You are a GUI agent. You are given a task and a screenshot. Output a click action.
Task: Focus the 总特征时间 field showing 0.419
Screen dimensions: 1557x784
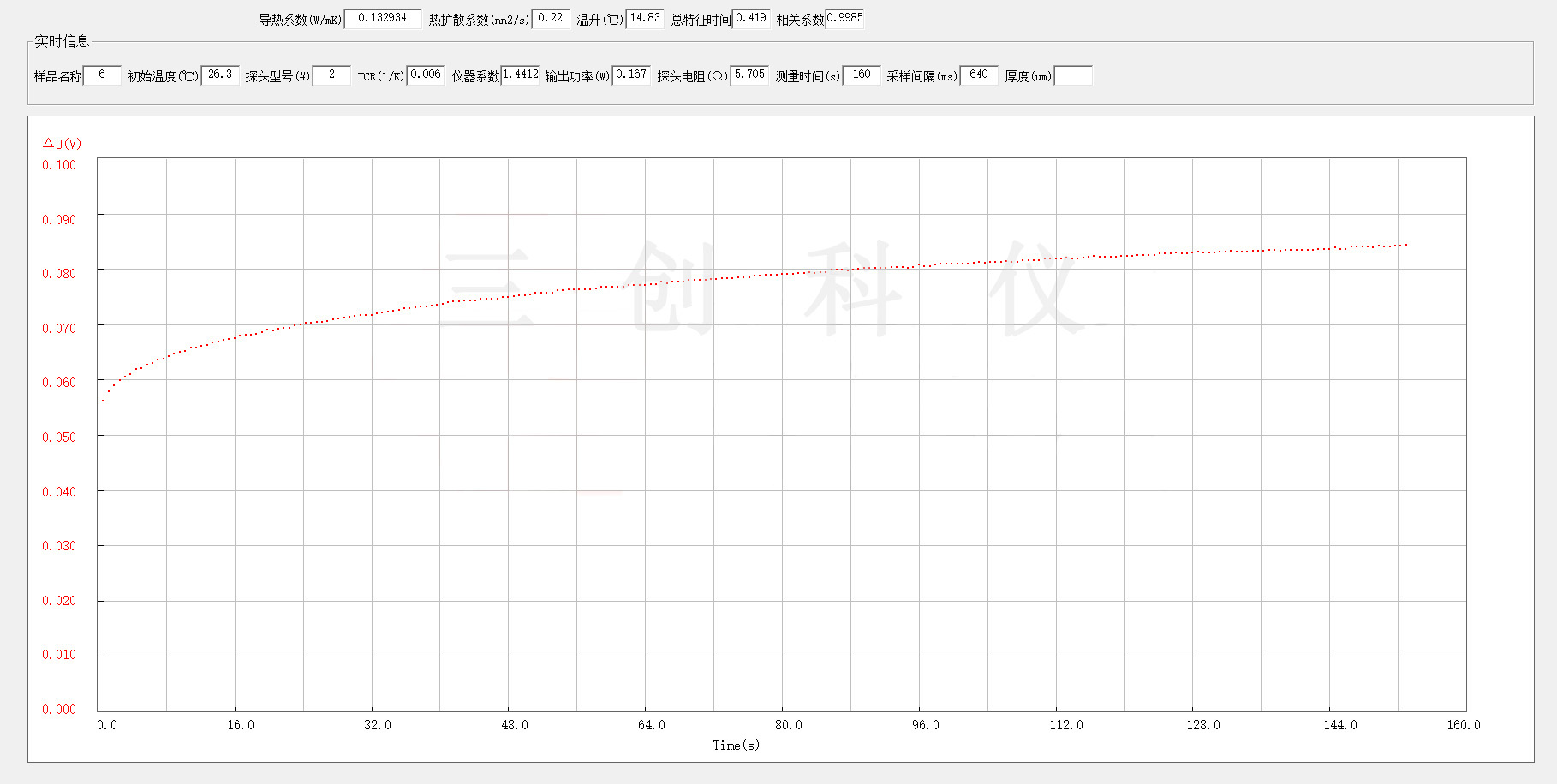point(751,19)
